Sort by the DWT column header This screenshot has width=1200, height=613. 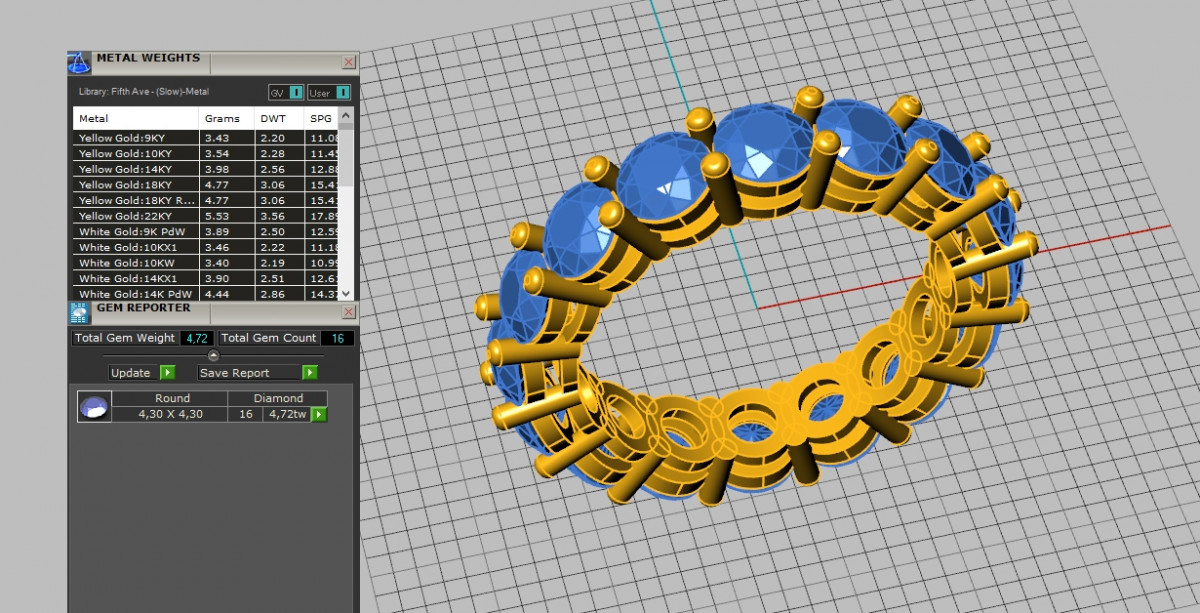(x=272, y=118)
